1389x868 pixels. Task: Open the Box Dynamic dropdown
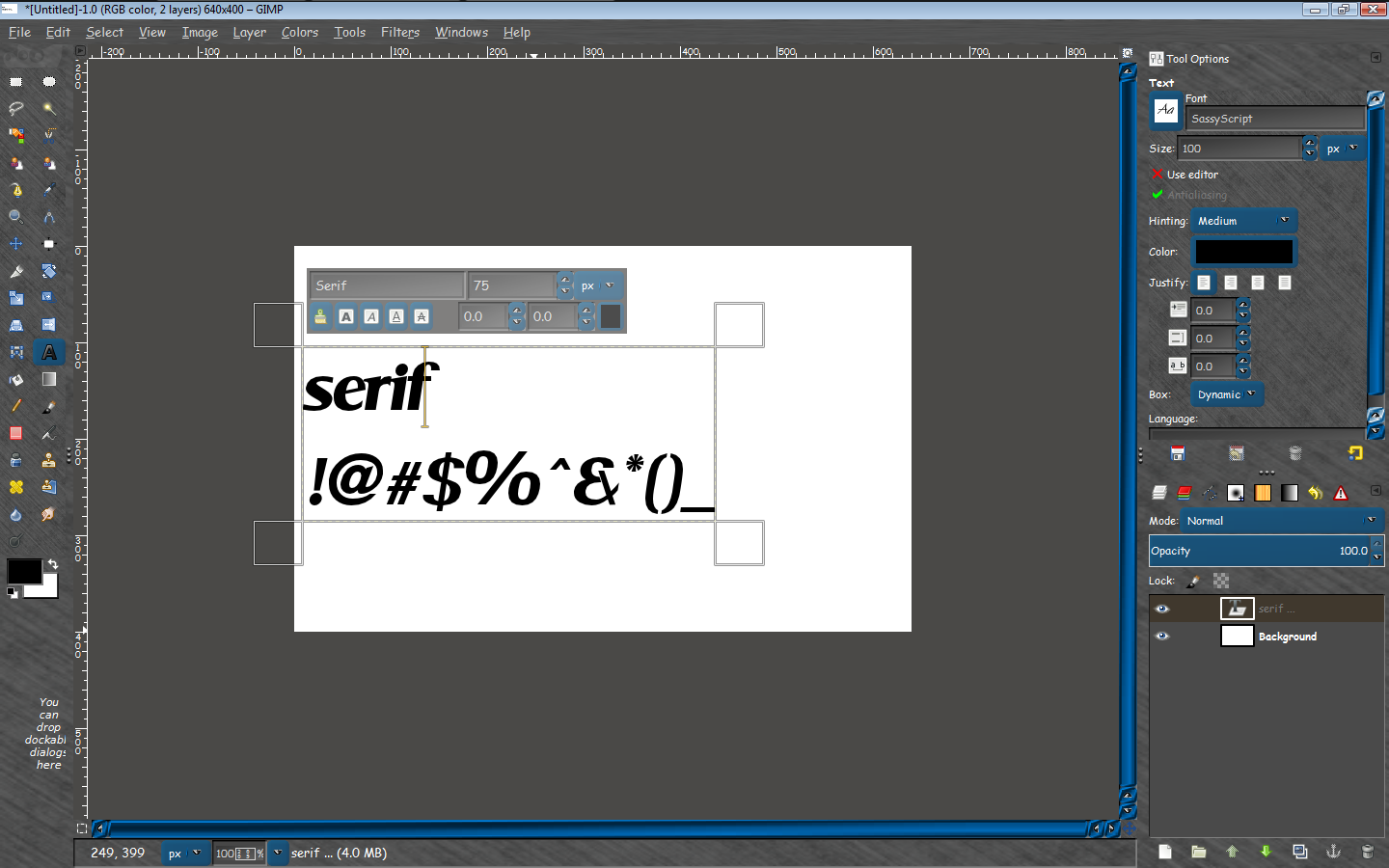coord(1226,394)
